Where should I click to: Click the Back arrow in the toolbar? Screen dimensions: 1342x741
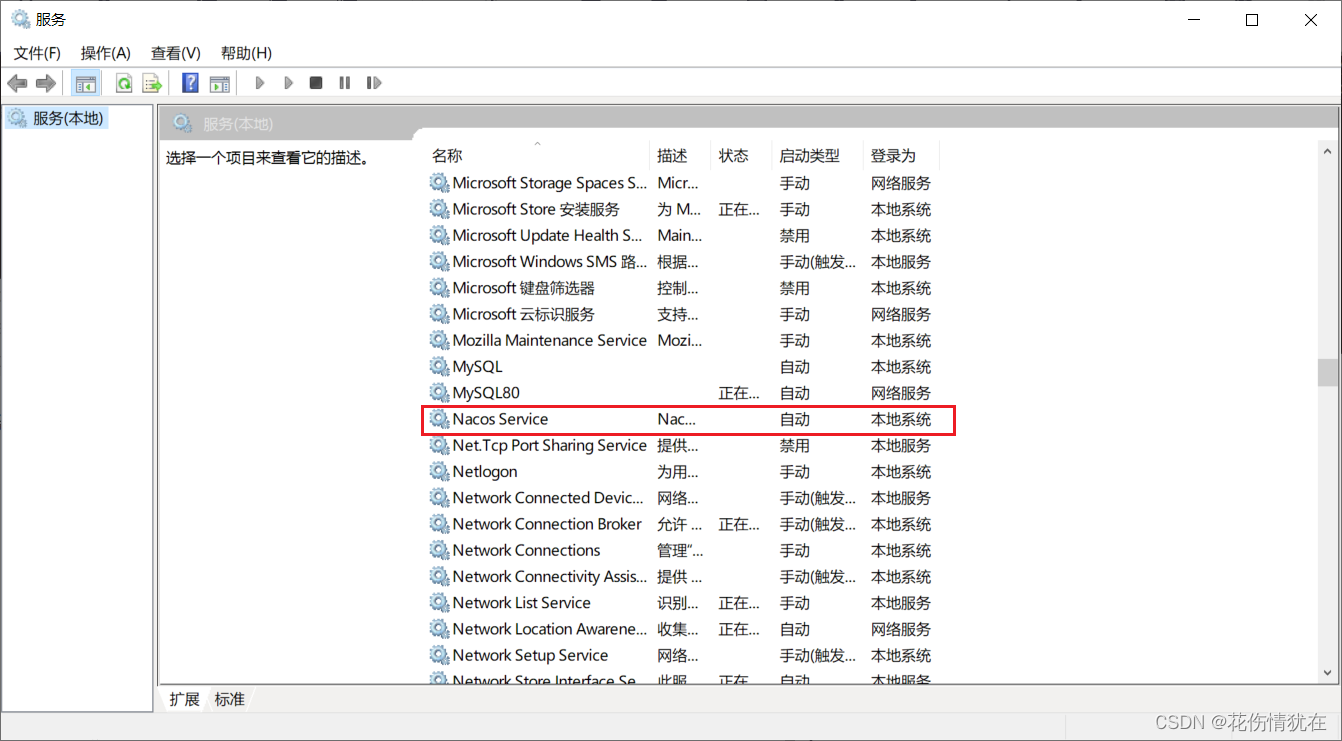click(x=17, y=83)
